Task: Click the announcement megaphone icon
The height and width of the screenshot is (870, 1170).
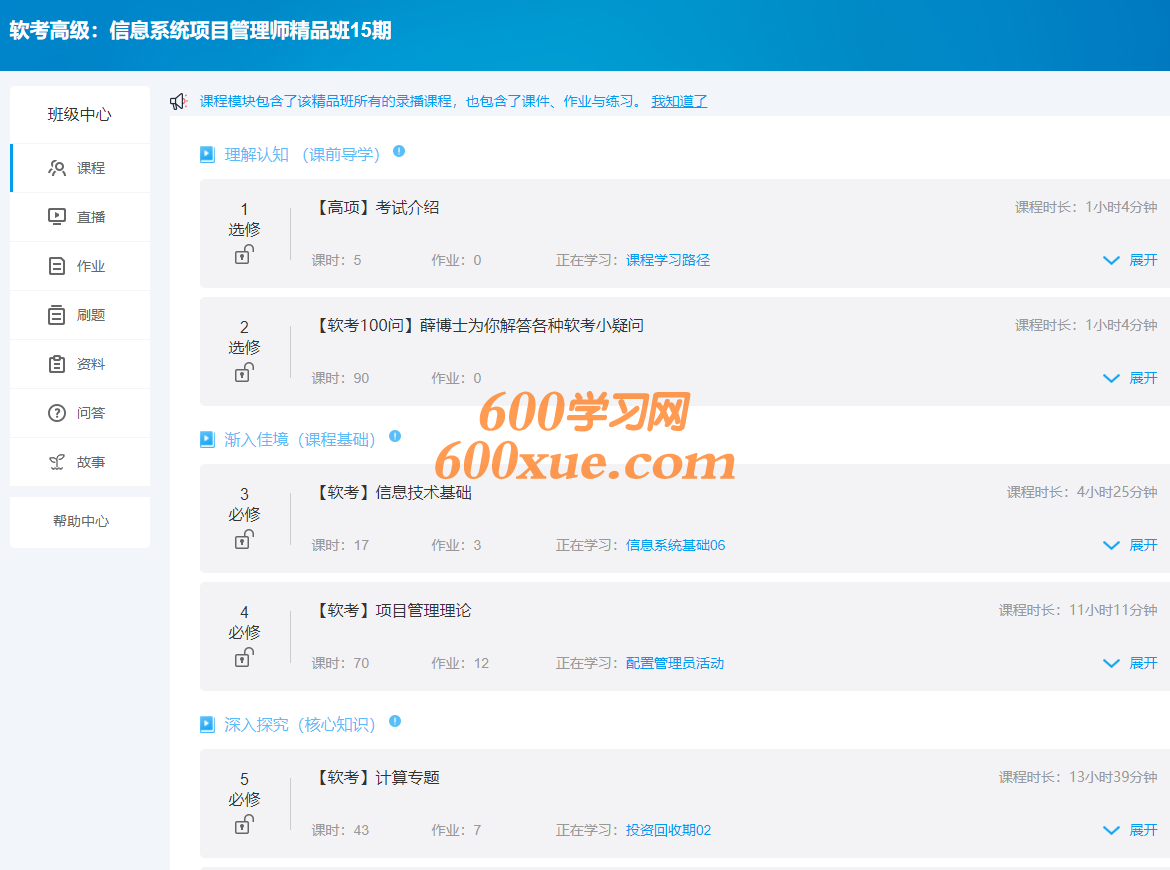Action: pos(178,101)
